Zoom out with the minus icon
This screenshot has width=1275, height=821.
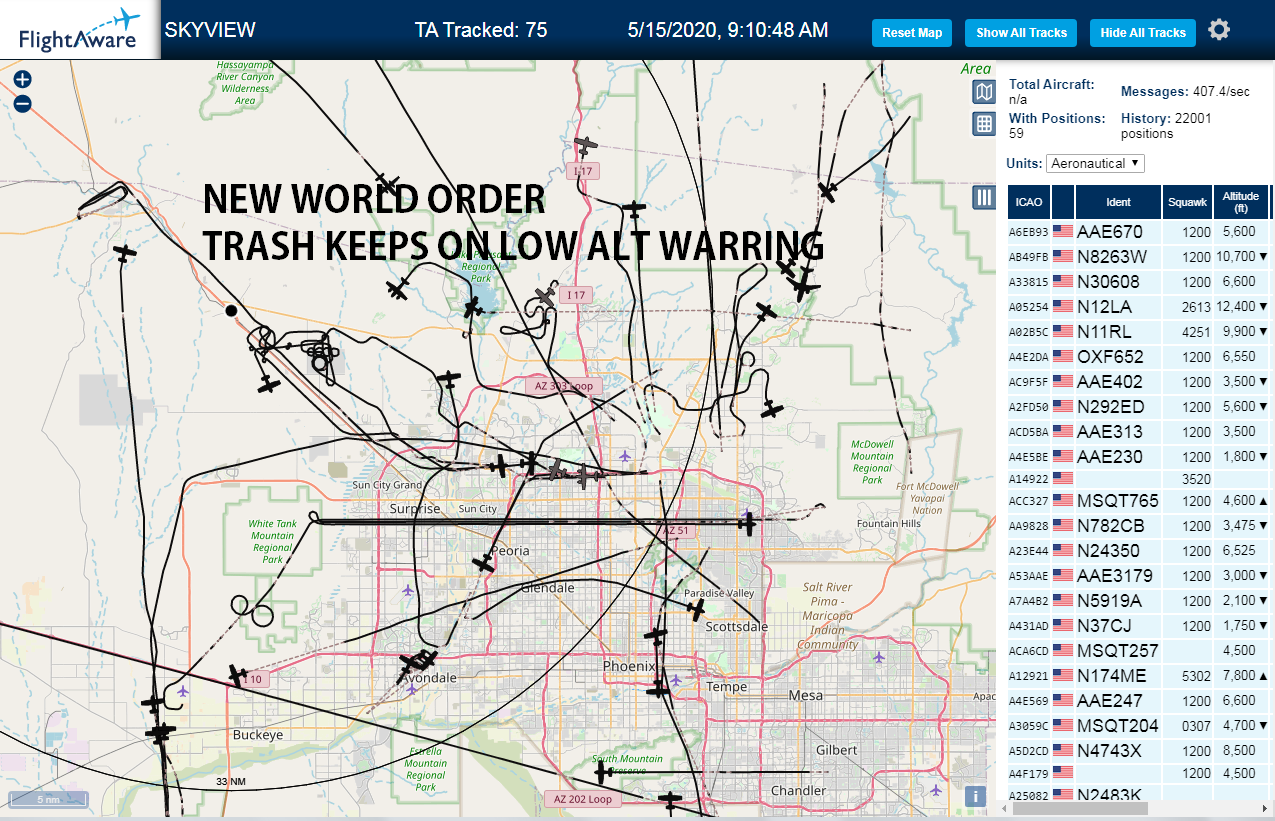(x=23, y=103)
